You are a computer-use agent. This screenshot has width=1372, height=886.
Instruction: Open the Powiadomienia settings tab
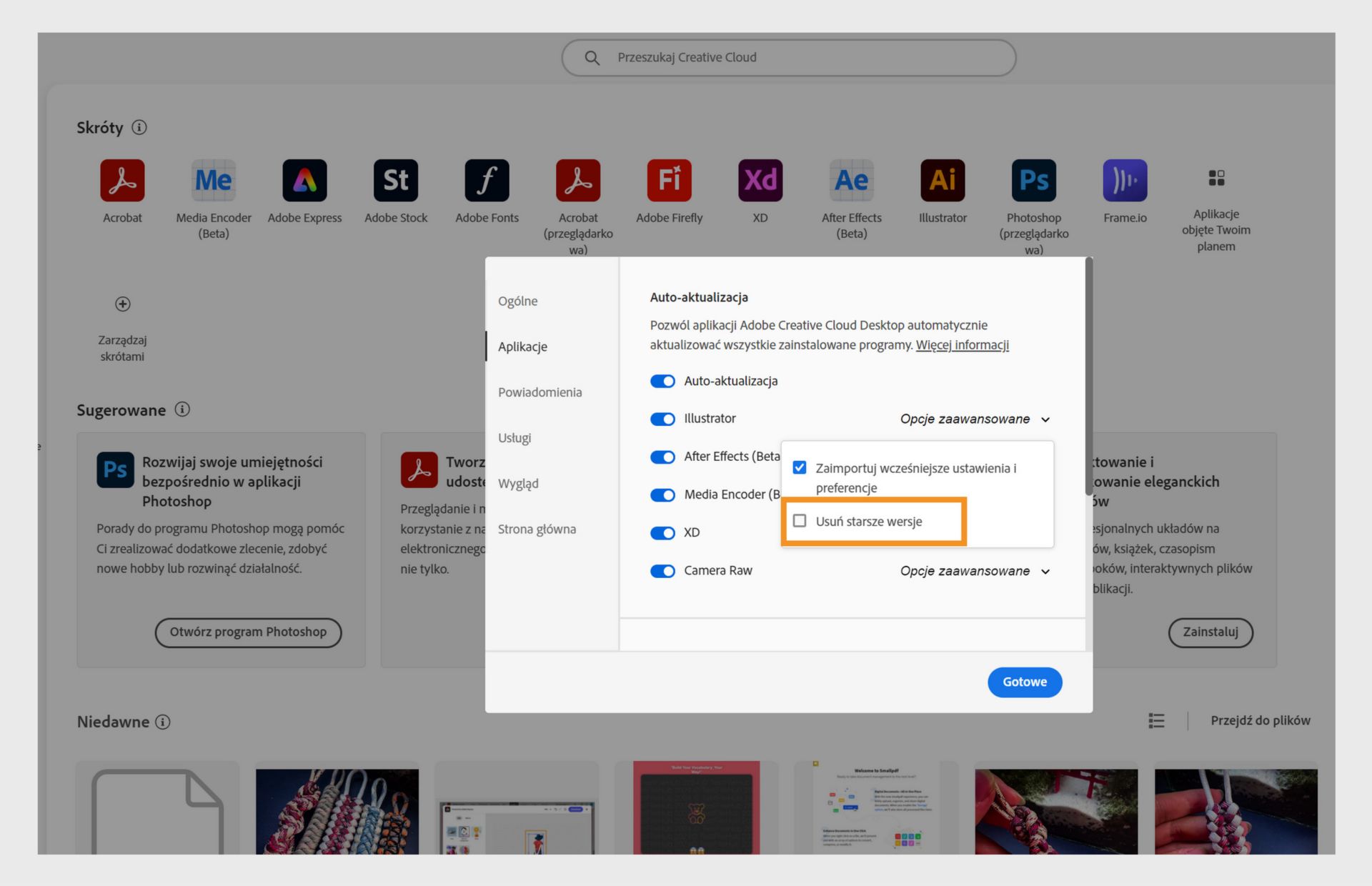pos(540,392)
